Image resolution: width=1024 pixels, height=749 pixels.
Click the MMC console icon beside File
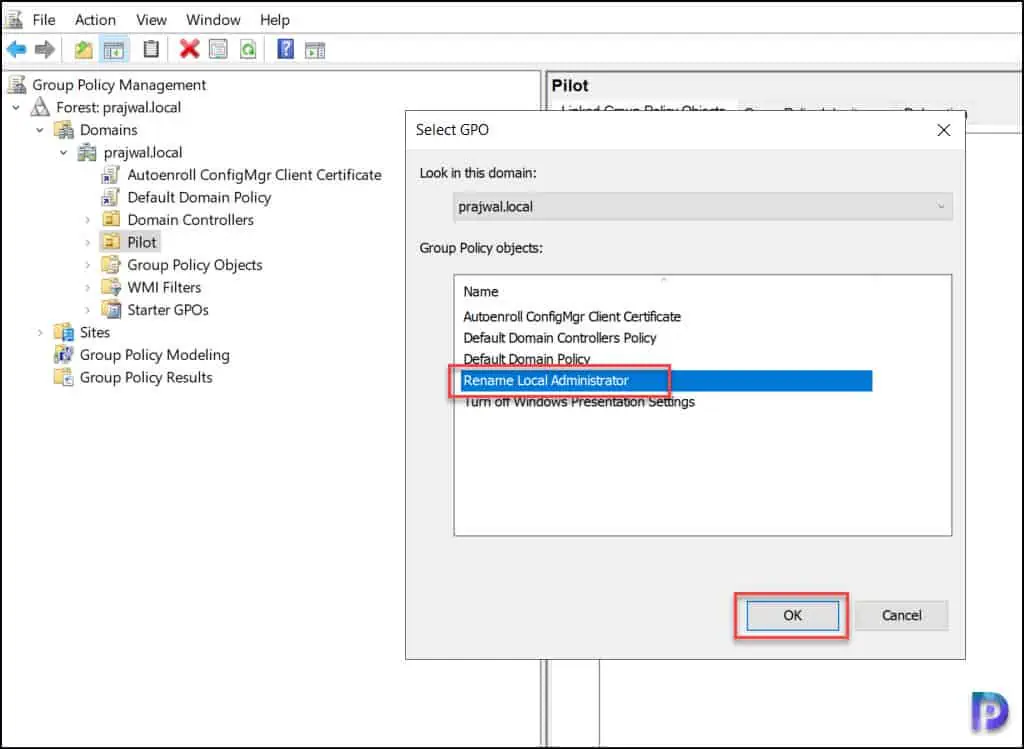coord(14,19)
